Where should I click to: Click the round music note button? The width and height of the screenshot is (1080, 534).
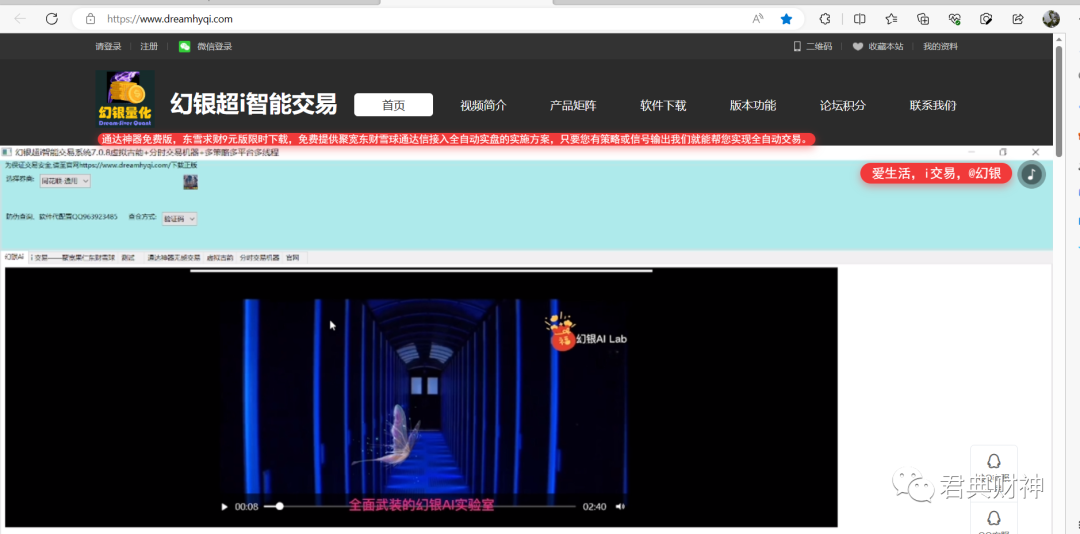[1031, 174]
